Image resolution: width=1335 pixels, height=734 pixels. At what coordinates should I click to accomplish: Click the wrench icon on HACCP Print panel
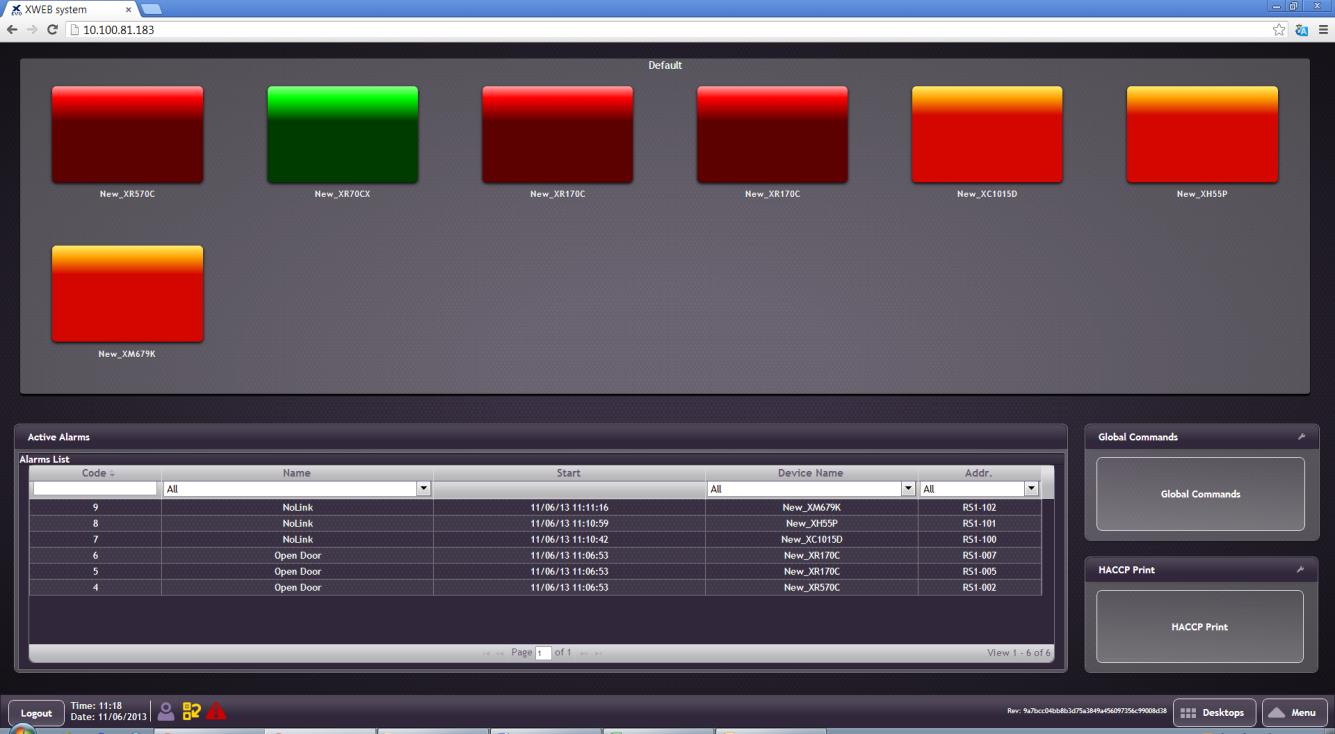click(x=1301, y=570)
